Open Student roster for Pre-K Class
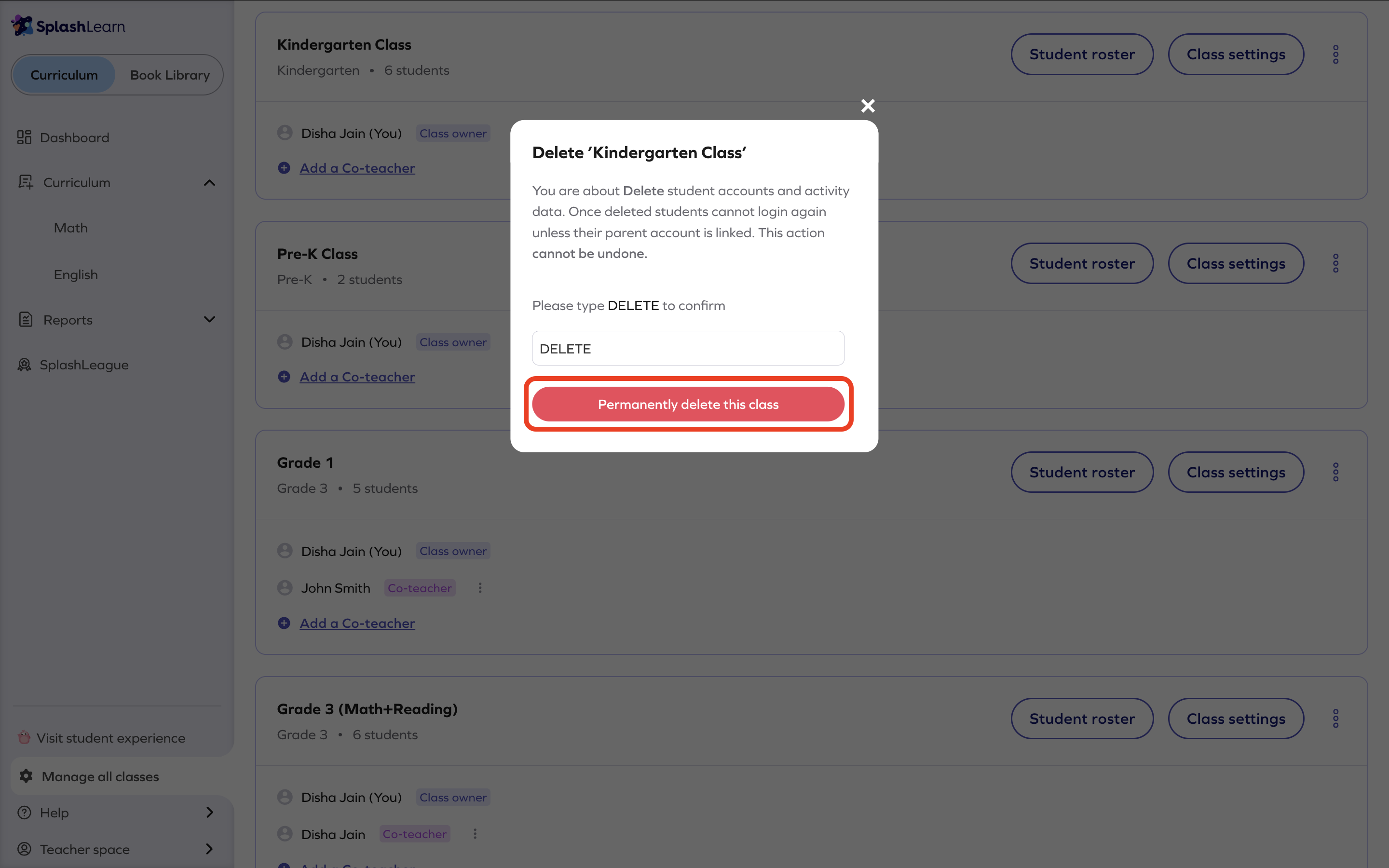 pos(1082,263)
